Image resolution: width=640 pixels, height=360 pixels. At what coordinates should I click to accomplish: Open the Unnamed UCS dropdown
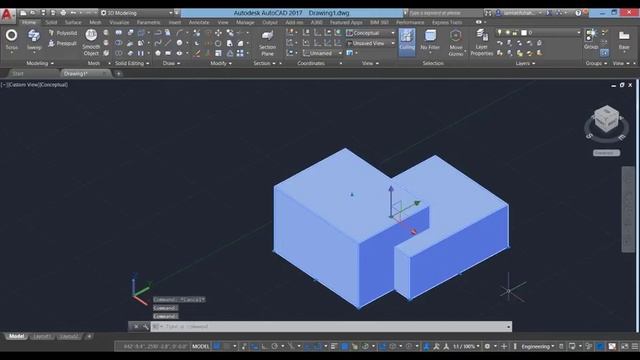coord(322,53)
